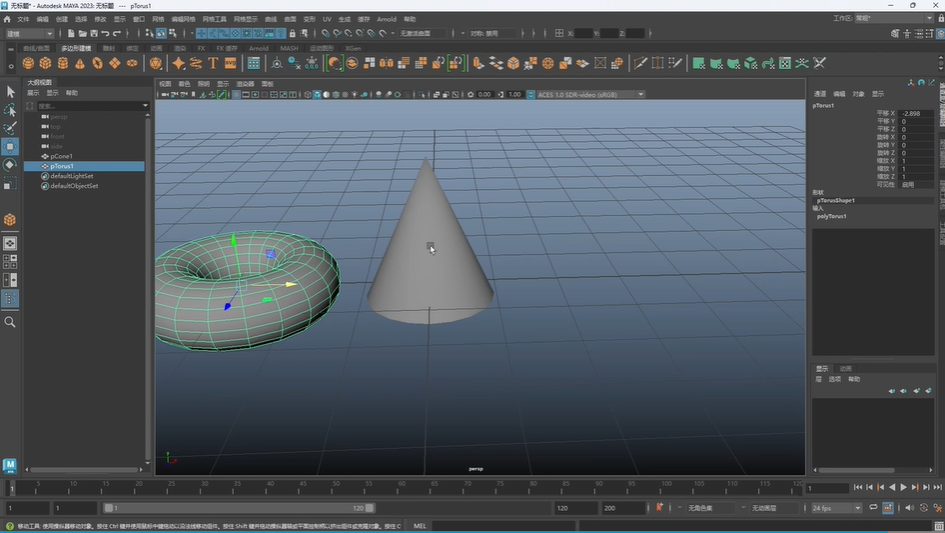Select the Select tool arrow in toolbox
The height and width of the screenshot is (533, 945).
(10, 92)
